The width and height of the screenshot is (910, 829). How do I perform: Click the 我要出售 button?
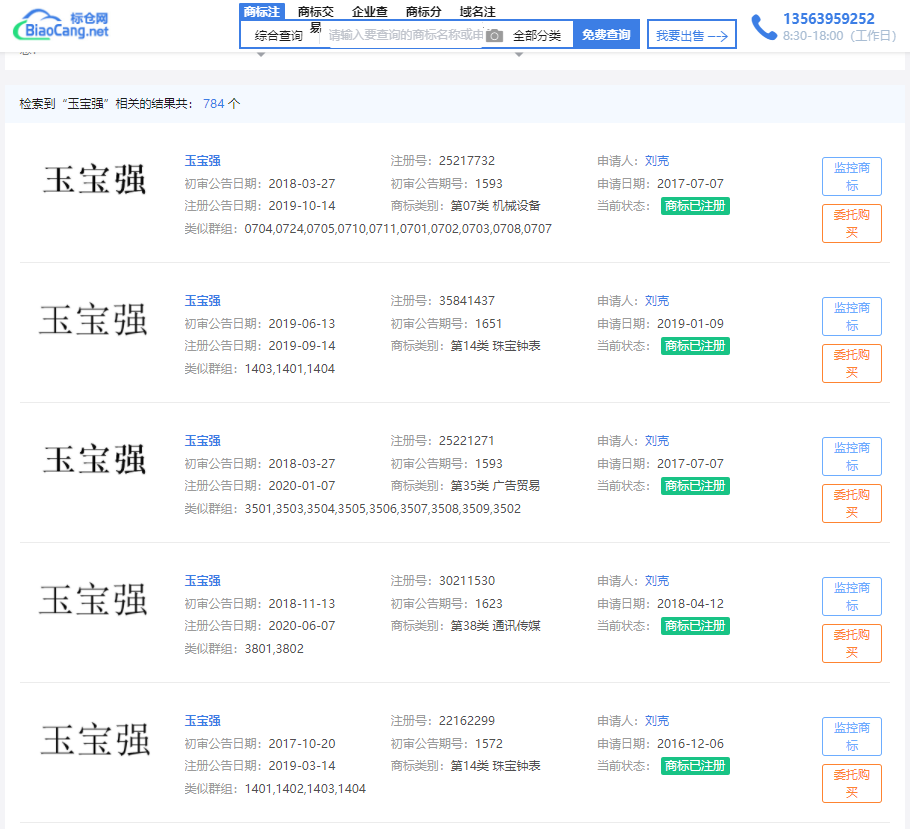(691, 35)
